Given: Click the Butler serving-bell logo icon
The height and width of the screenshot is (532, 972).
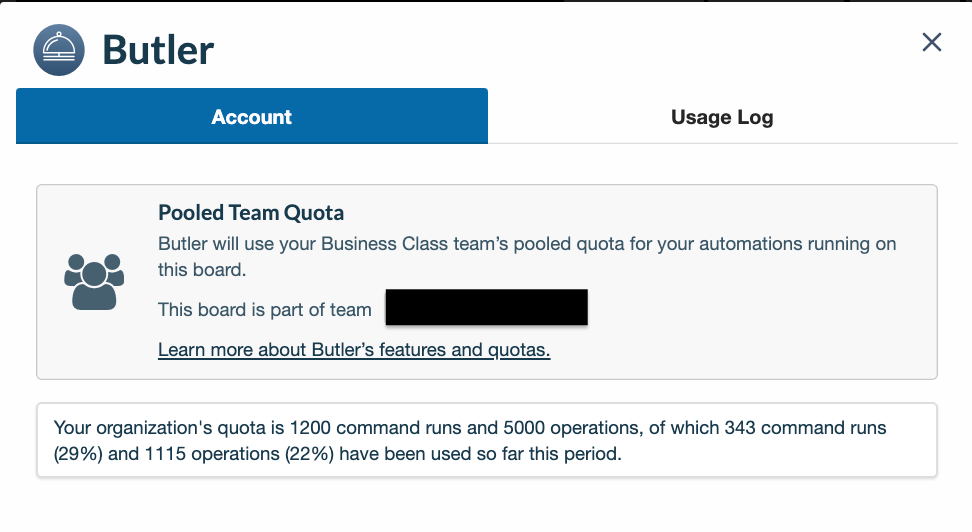Looking at the screenshot, I should (59, 50).
